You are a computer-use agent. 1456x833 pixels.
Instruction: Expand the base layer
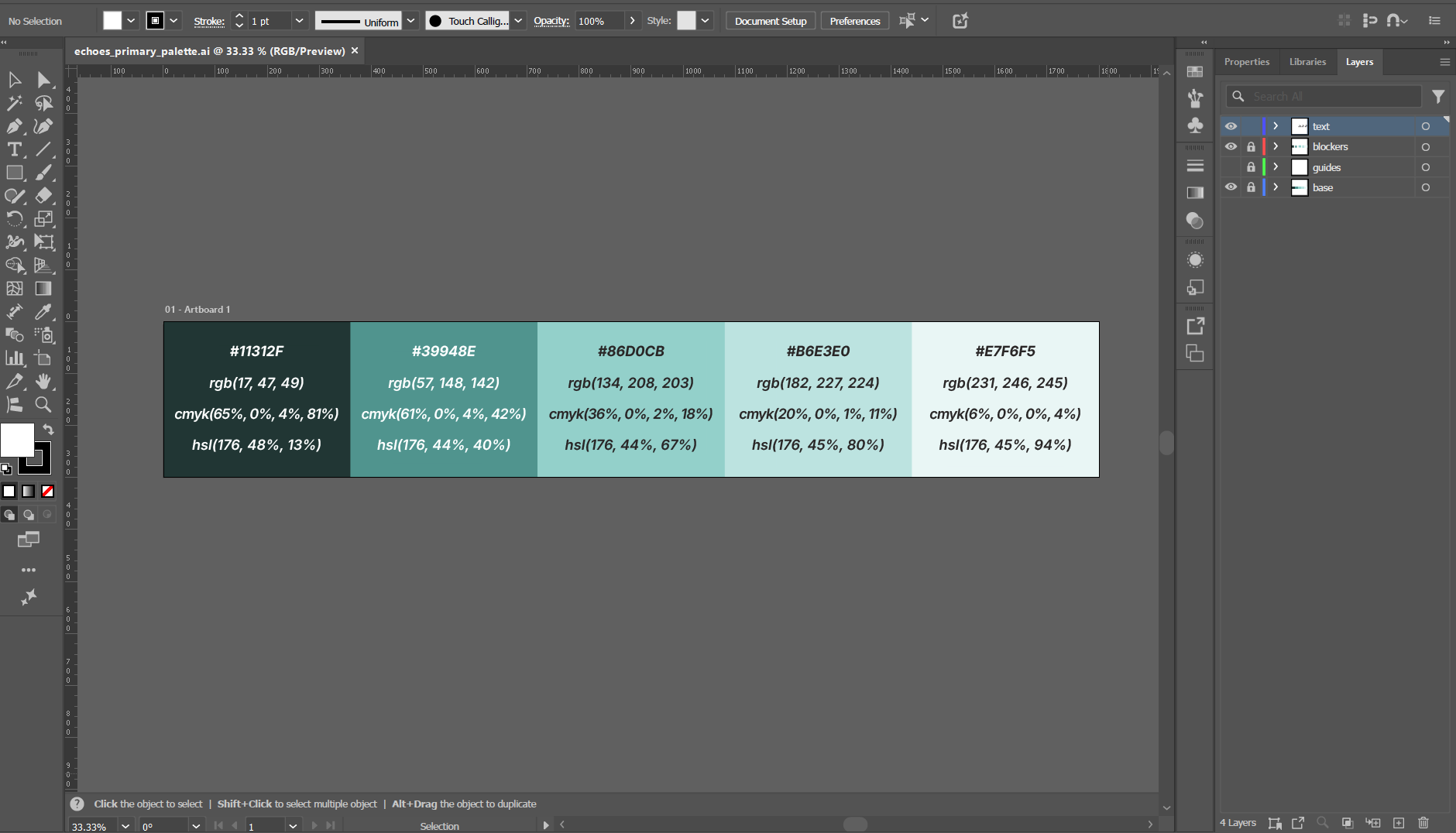click(x=1275, y=187)
